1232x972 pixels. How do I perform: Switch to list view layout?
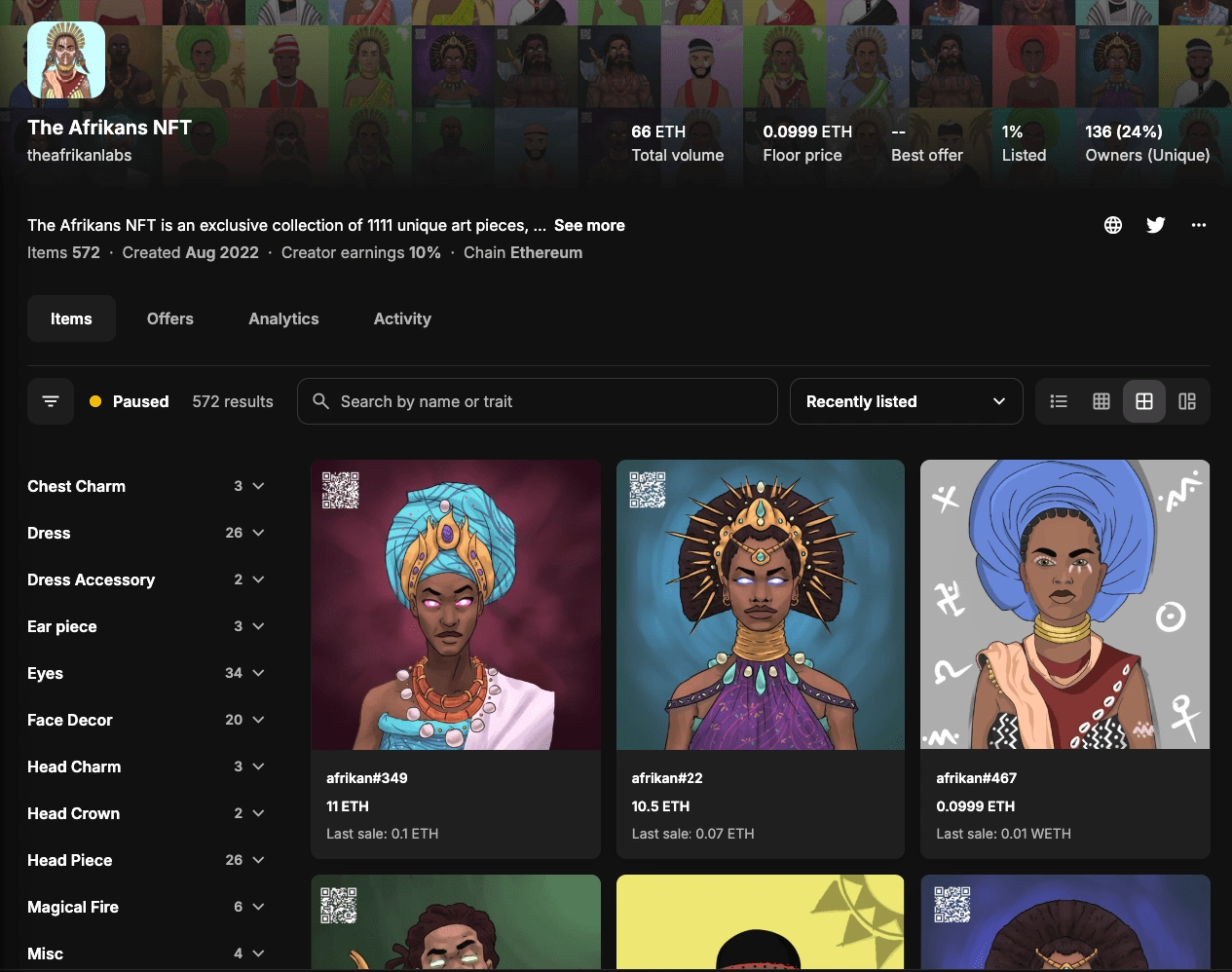(1059, 401)
